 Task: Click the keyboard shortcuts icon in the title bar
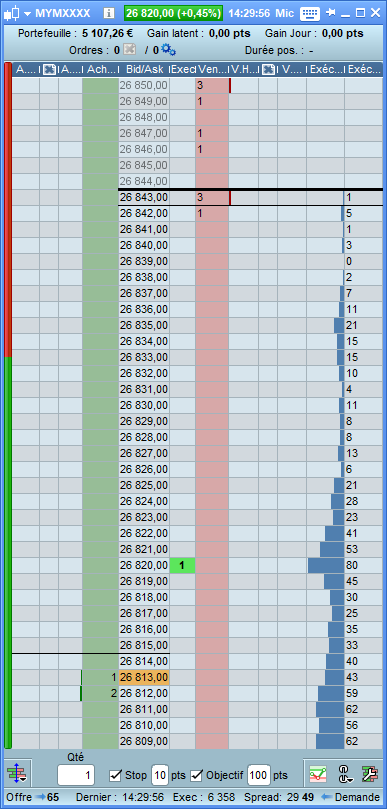tap(310, 13)
